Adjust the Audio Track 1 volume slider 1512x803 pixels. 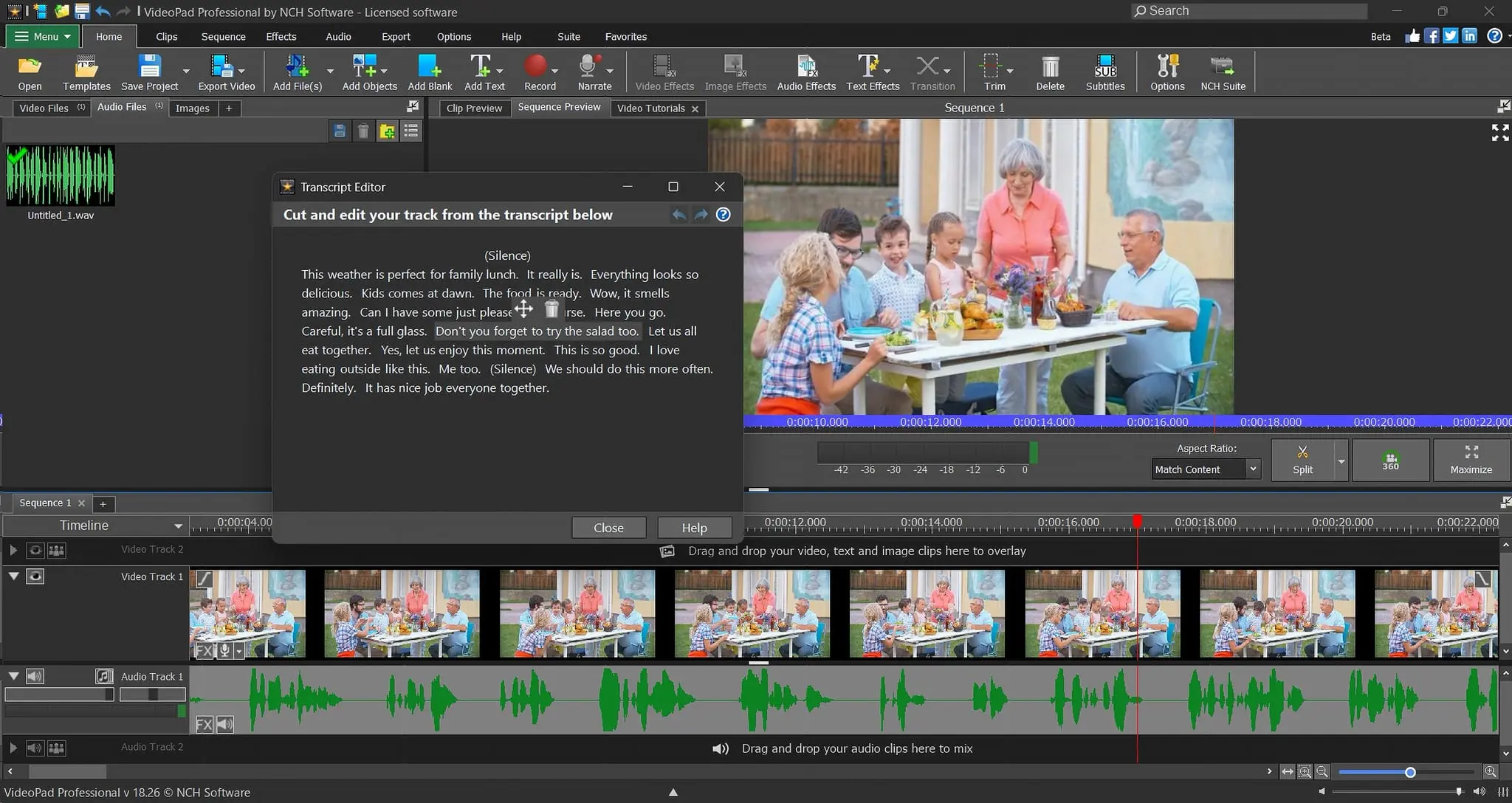pyautogui.click(x=59, y=695)
